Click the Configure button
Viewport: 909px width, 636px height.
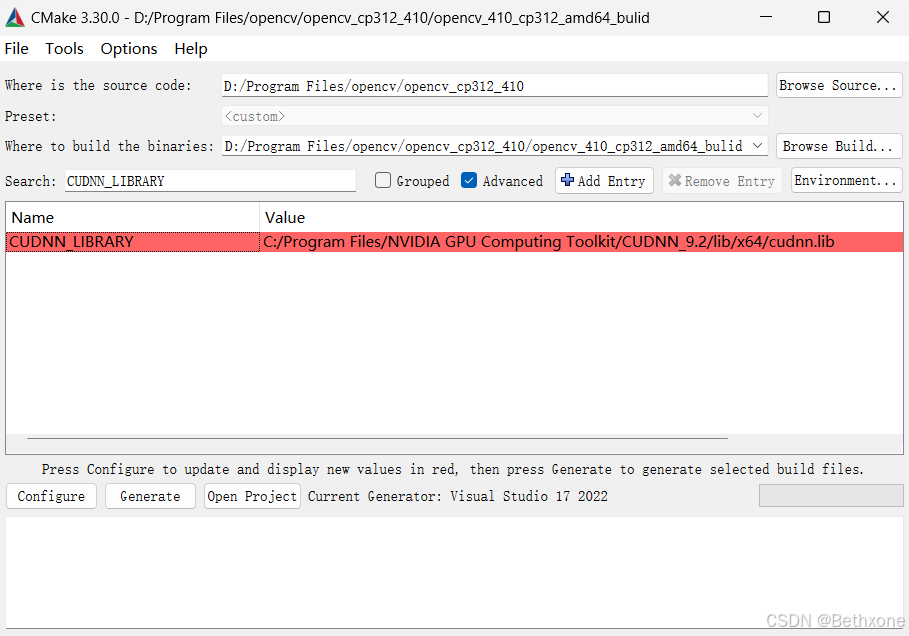coord(51,496)
